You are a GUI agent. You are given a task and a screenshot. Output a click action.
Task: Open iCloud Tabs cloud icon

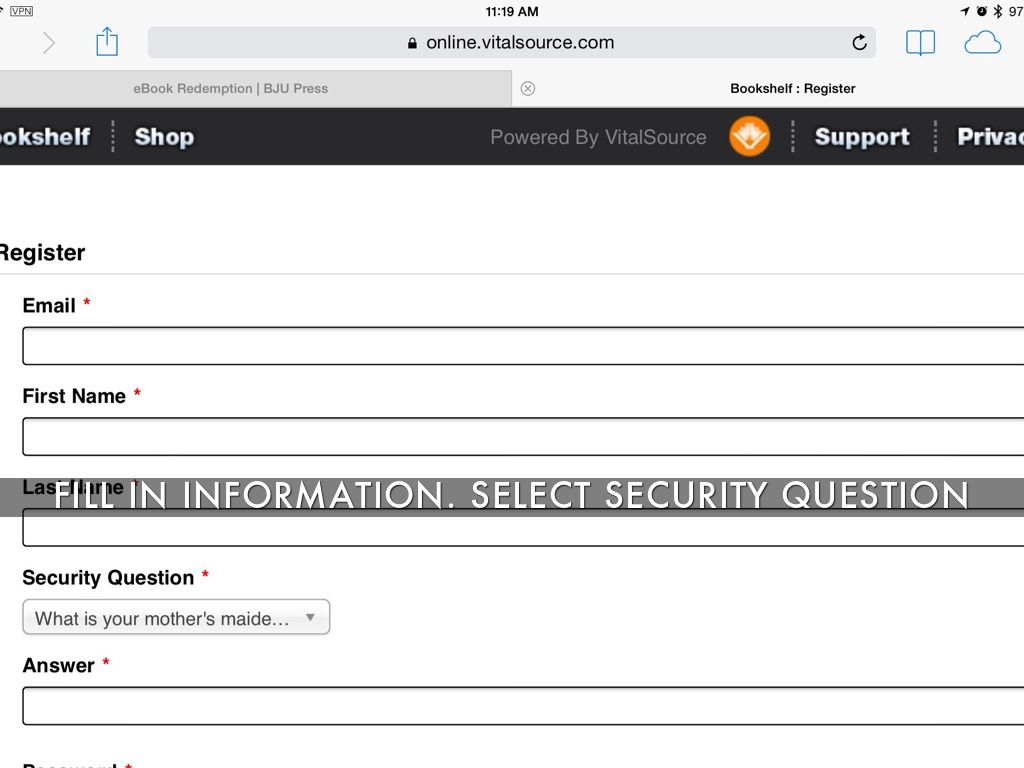coord(982,42)
